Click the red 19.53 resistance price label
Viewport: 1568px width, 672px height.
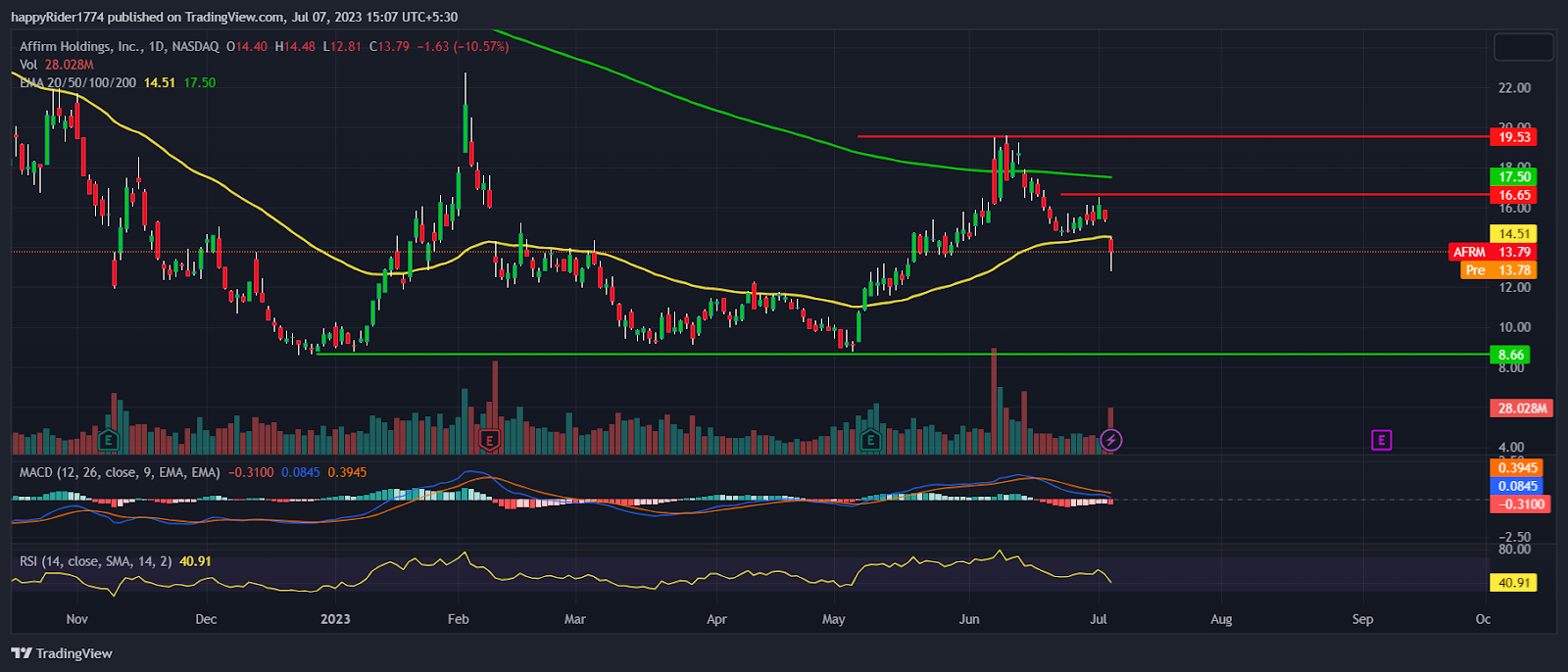(x=1513, y=137)
